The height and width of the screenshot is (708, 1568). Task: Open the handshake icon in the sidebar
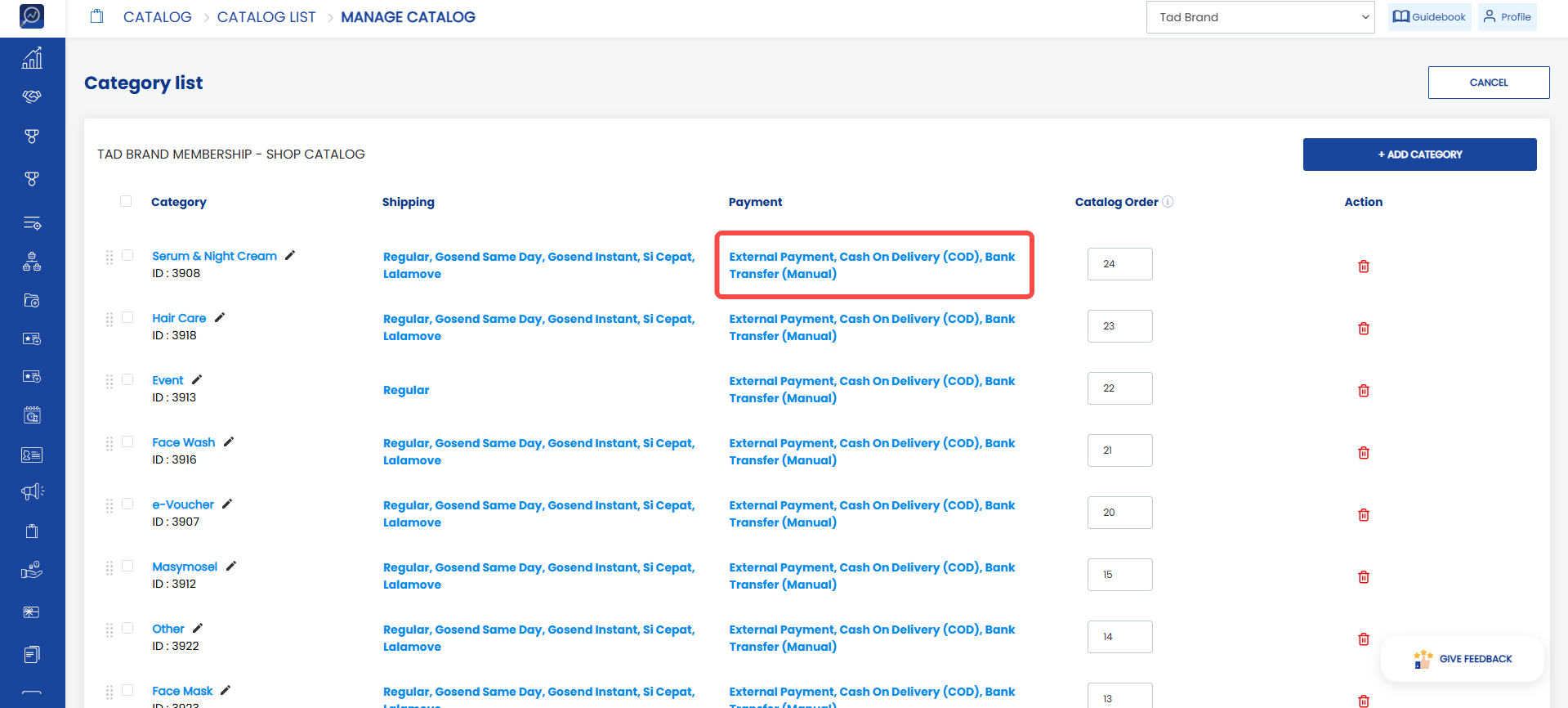32,96
